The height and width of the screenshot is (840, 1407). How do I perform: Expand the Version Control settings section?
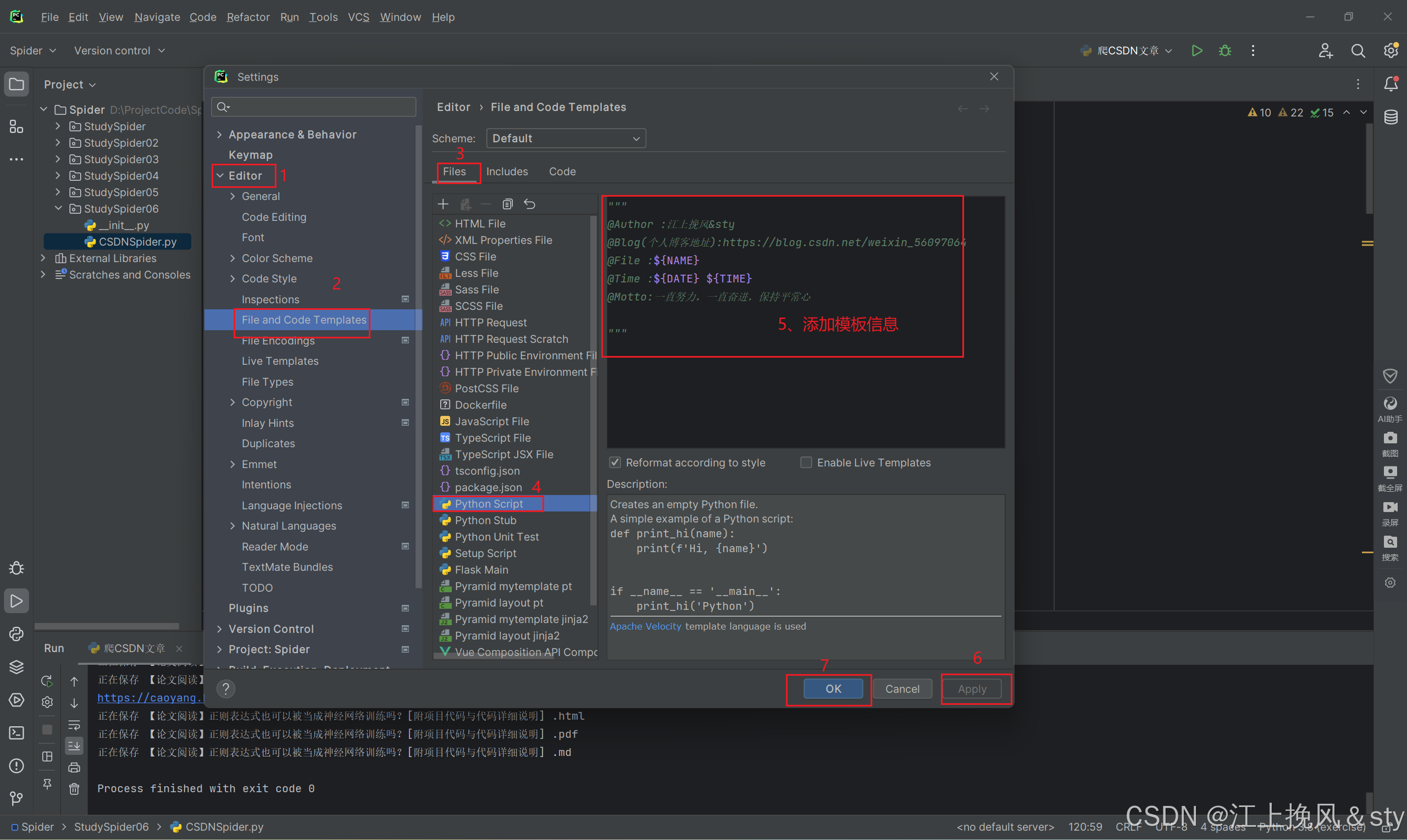pyautogui.click(x=220, y=628)
